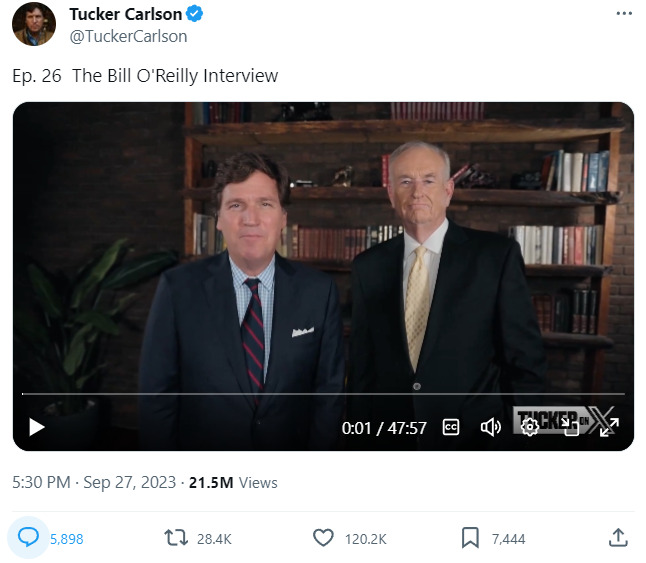This screenshot has height=563, width=646.
Task: Like the post with the heart icon
Action: coord(323,538)
